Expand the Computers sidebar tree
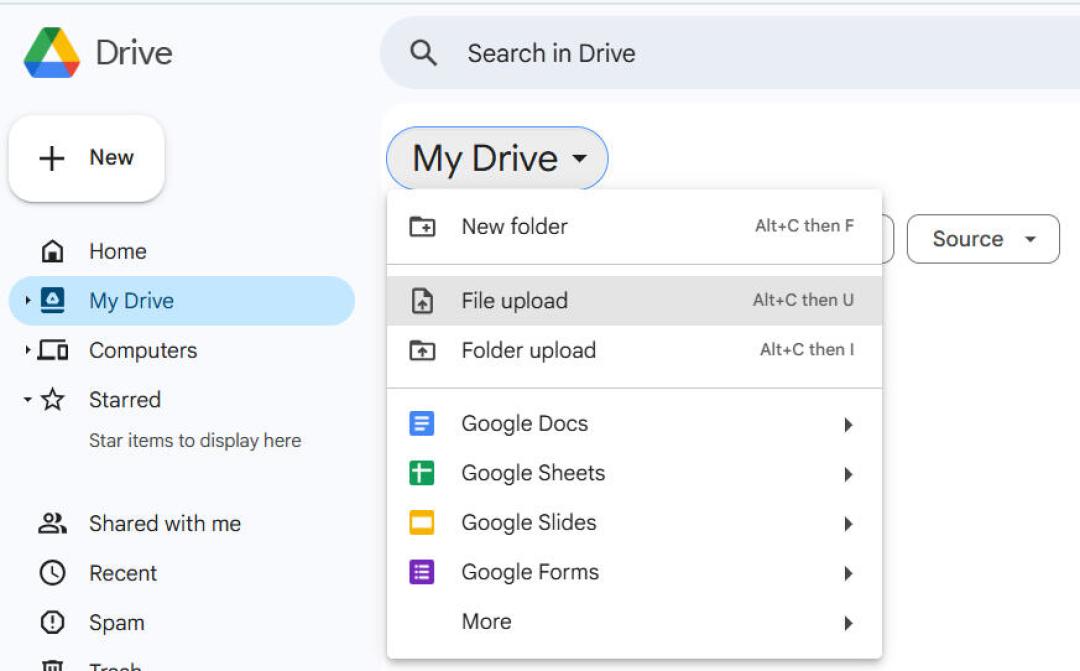The width and height of the screenshot is (1080, 671). click(x=28, y=350)
